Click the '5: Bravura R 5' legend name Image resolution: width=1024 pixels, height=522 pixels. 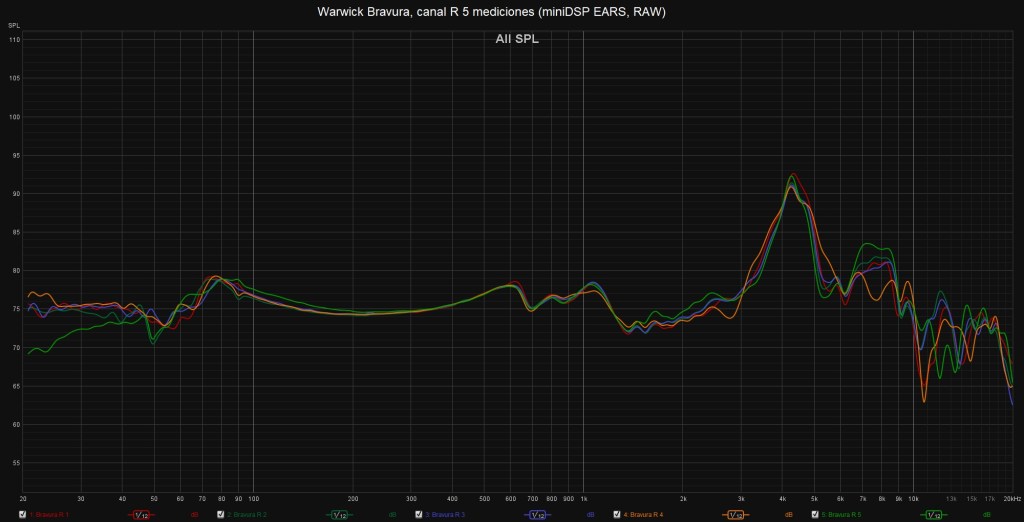(843, 515)
